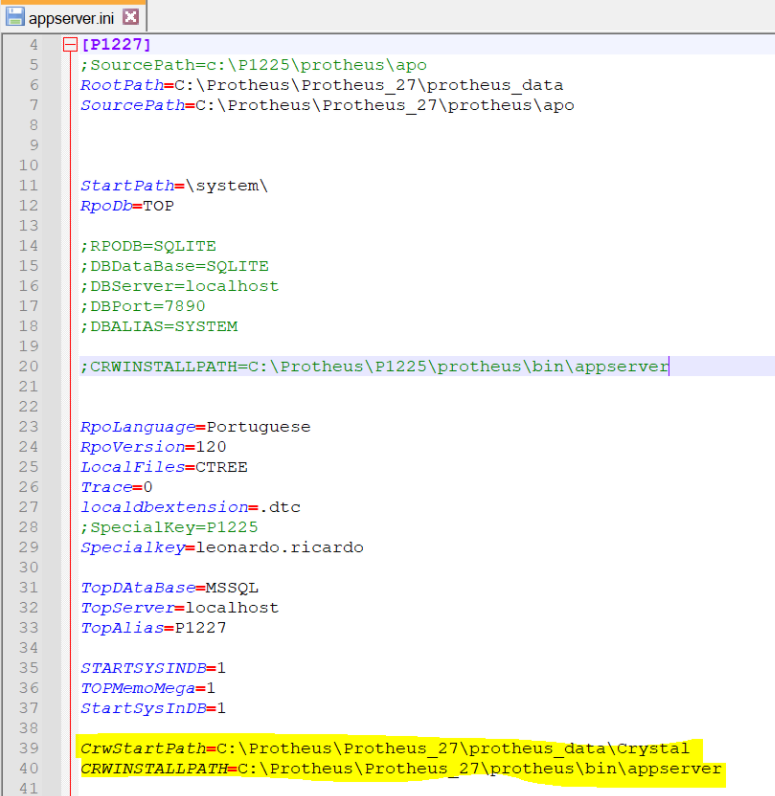The width and height of the screenshot is (775, 796).
Task: Click the RootPath key on line 6
Action: point(122,85)
